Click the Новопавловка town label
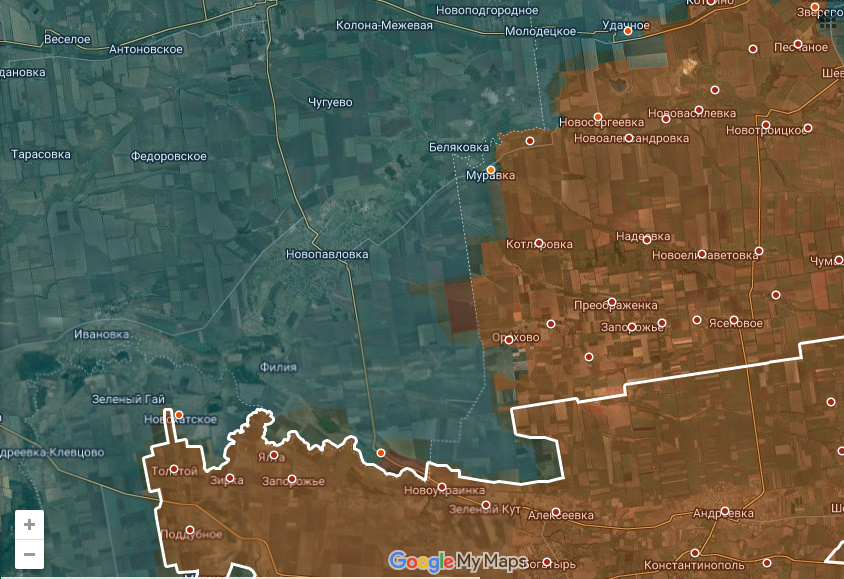 [x=327, y=254]
